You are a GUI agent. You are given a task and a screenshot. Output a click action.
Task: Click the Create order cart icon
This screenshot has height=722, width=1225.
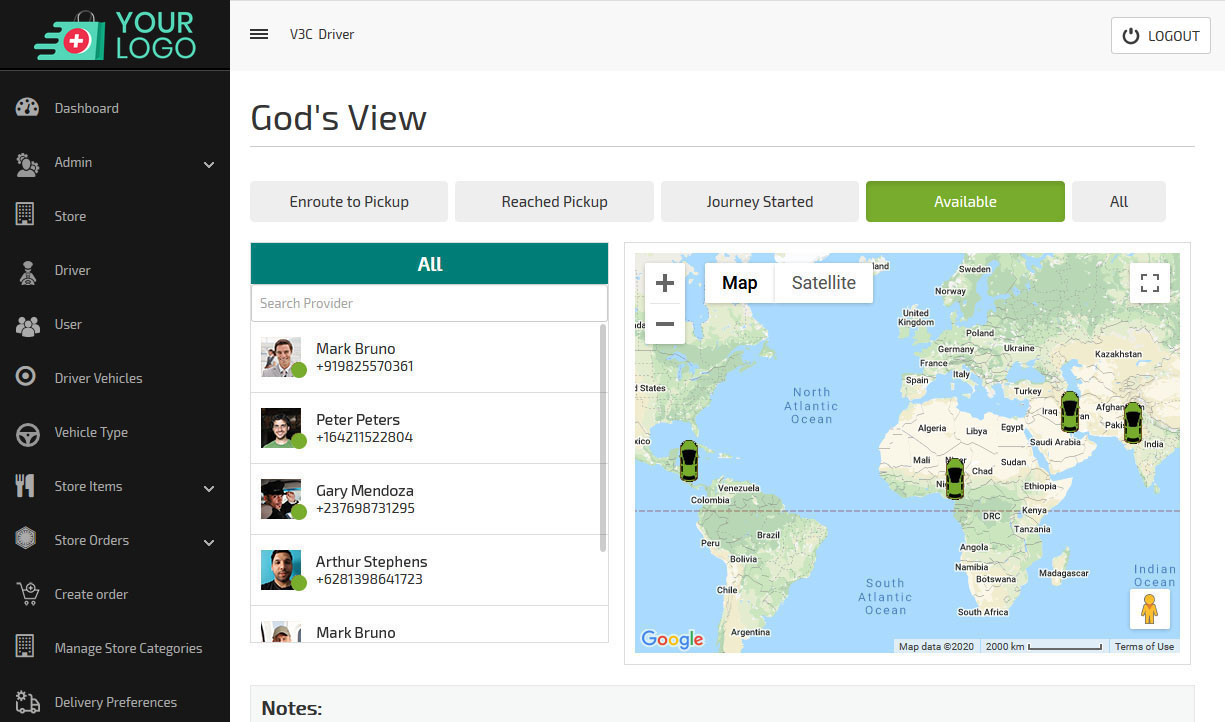coord(27,594)
